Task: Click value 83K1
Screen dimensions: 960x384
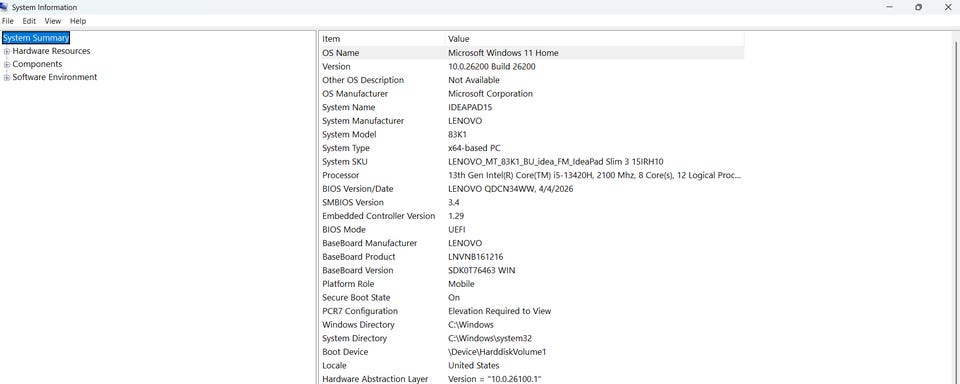Action: [458, 135]
